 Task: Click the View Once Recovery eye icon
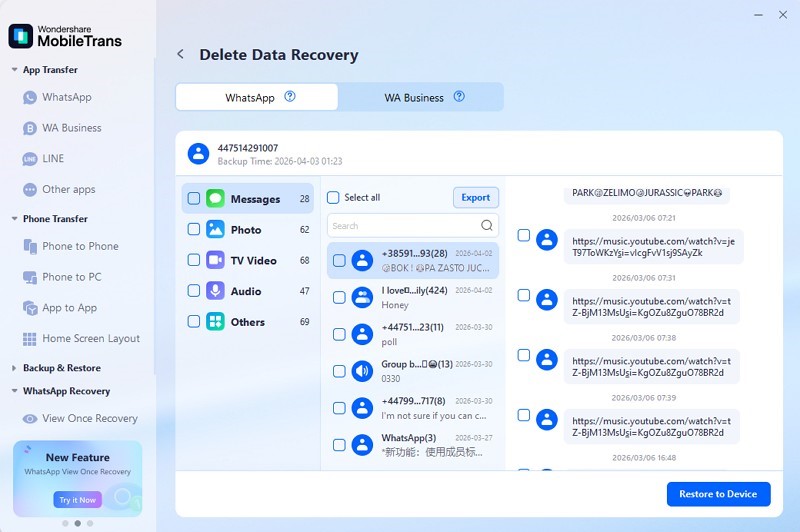[x=30, y=419]
